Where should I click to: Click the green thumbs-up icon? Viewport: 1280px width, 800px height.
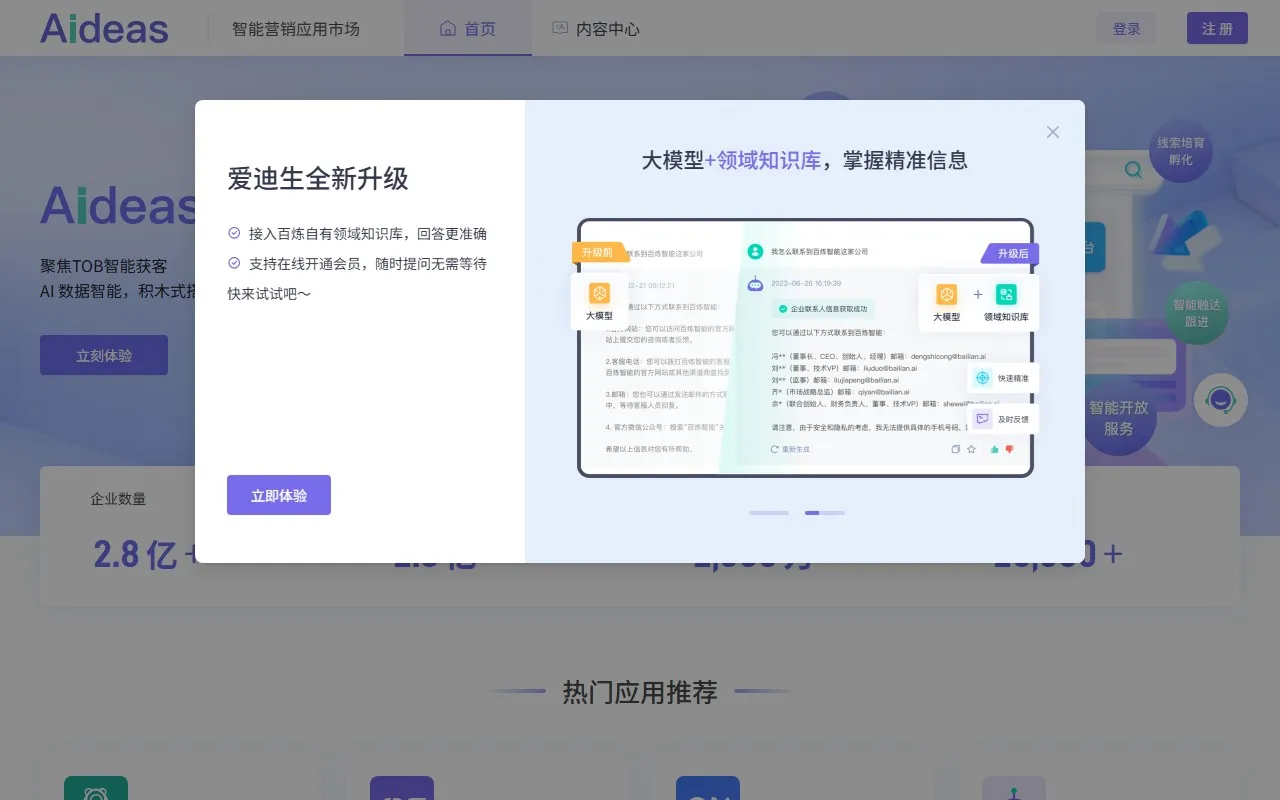(x=994, y=449)
